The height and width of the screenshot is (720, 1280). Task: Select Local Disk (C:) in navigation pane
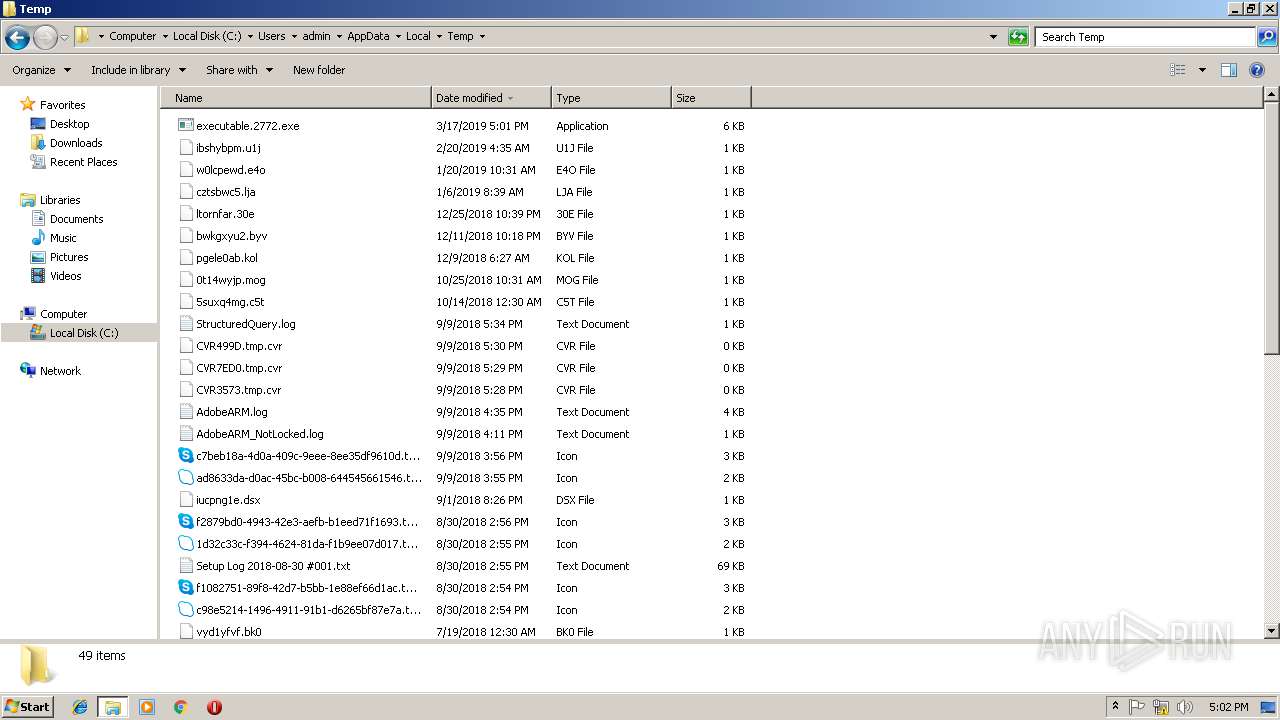[x=84, y=333]
